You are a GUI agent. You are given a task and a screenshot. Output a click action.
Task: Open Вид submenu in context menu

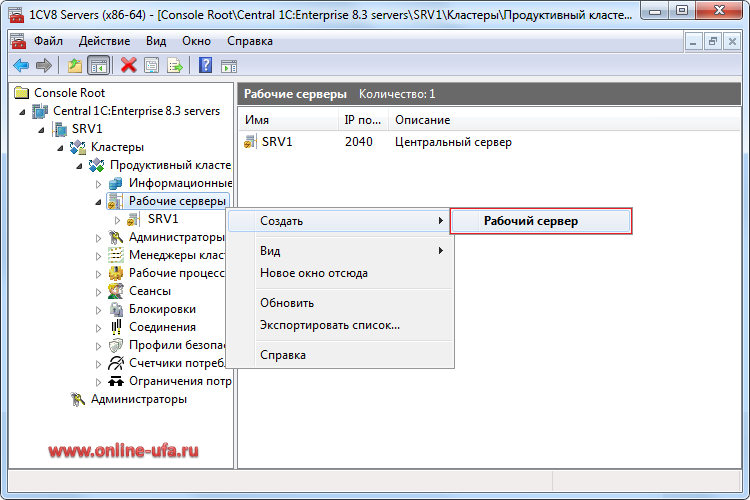tap(339, 251)
